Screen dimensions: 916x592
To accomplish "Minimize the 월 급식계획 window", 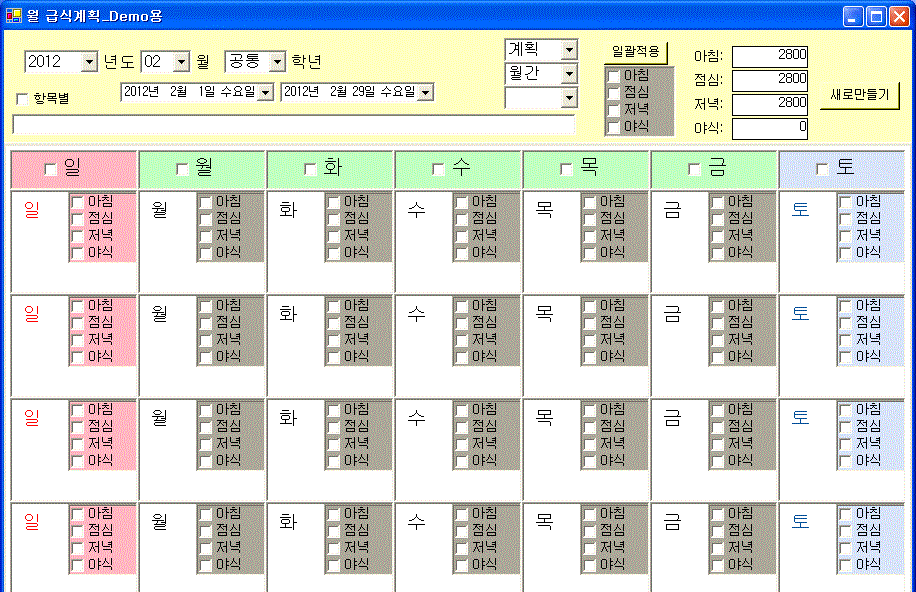I will [x=853, y=16].
